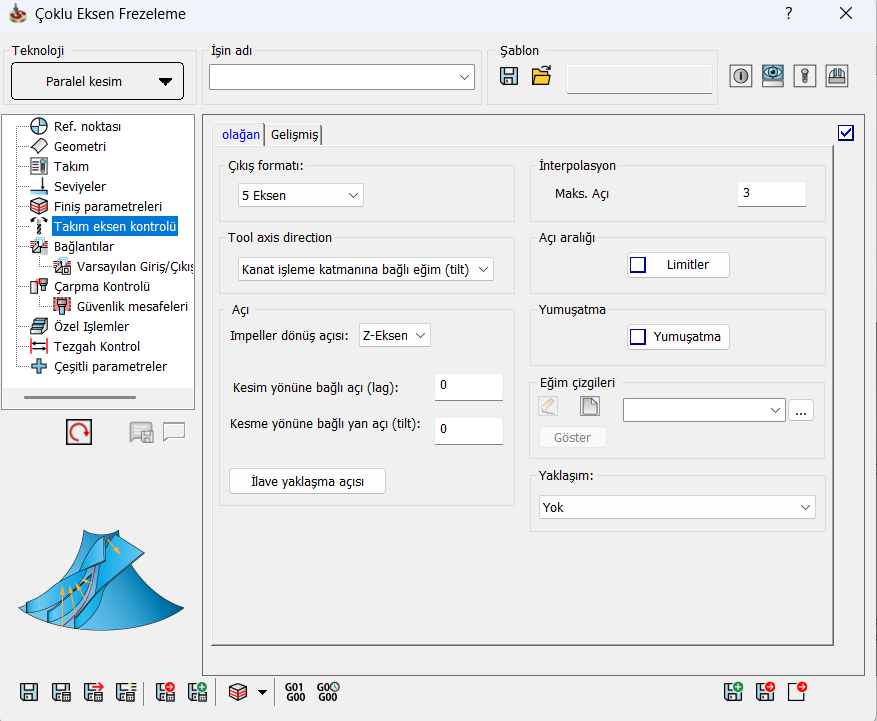
Task: Click the info icon in top-right toolbar
Action: pyautogui.click(x=740, y=76)
